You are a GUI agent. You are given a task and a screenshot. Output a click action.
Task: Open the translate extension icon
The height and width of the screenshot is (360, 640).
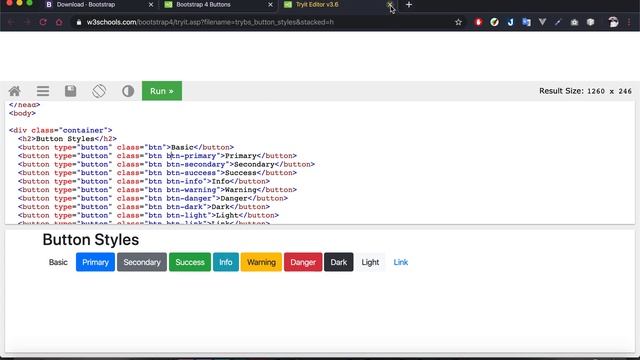pyautogui.click(x=527, y=22)
